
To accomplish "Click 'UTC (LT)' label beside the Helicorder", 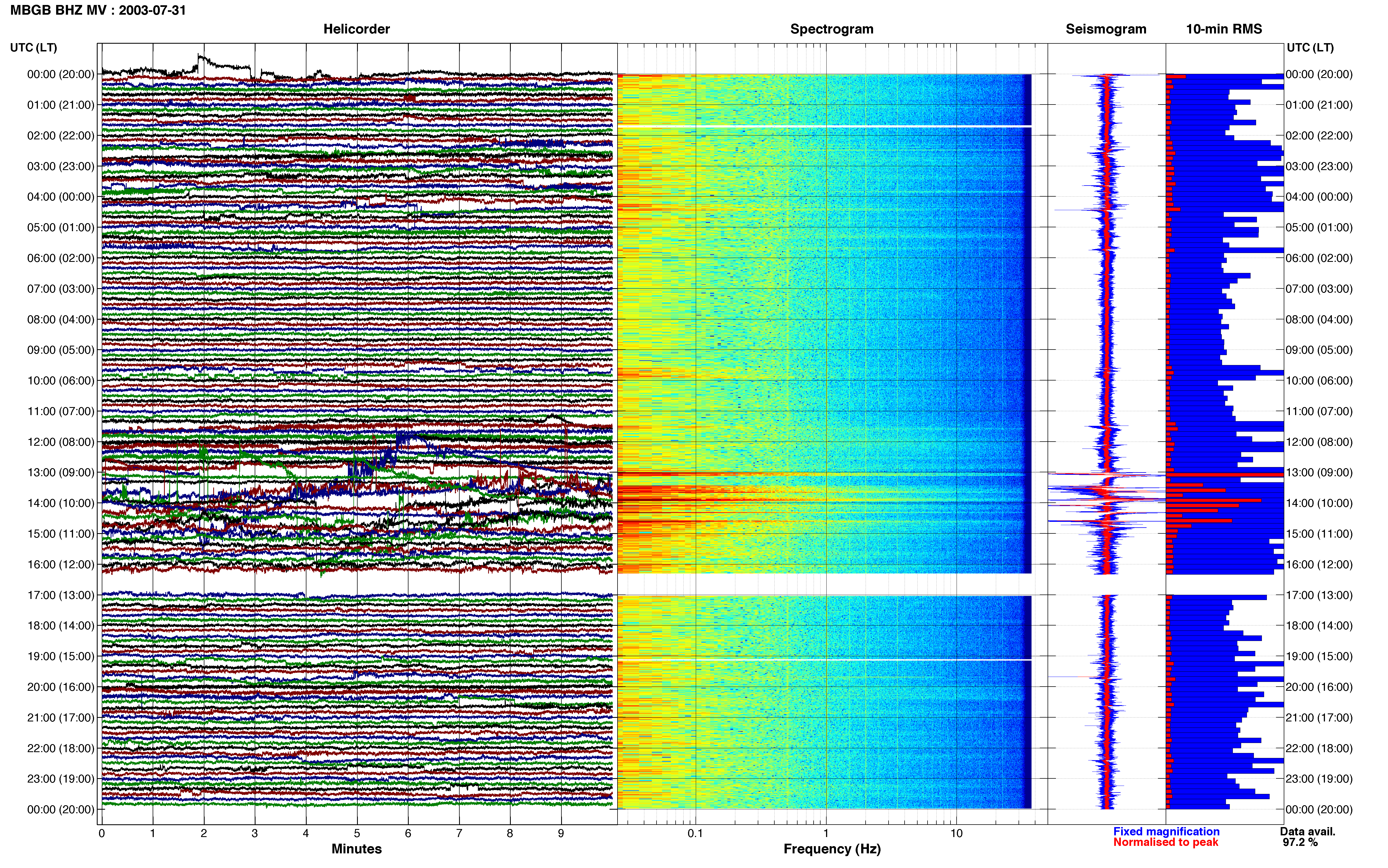I will coord(33,48).
